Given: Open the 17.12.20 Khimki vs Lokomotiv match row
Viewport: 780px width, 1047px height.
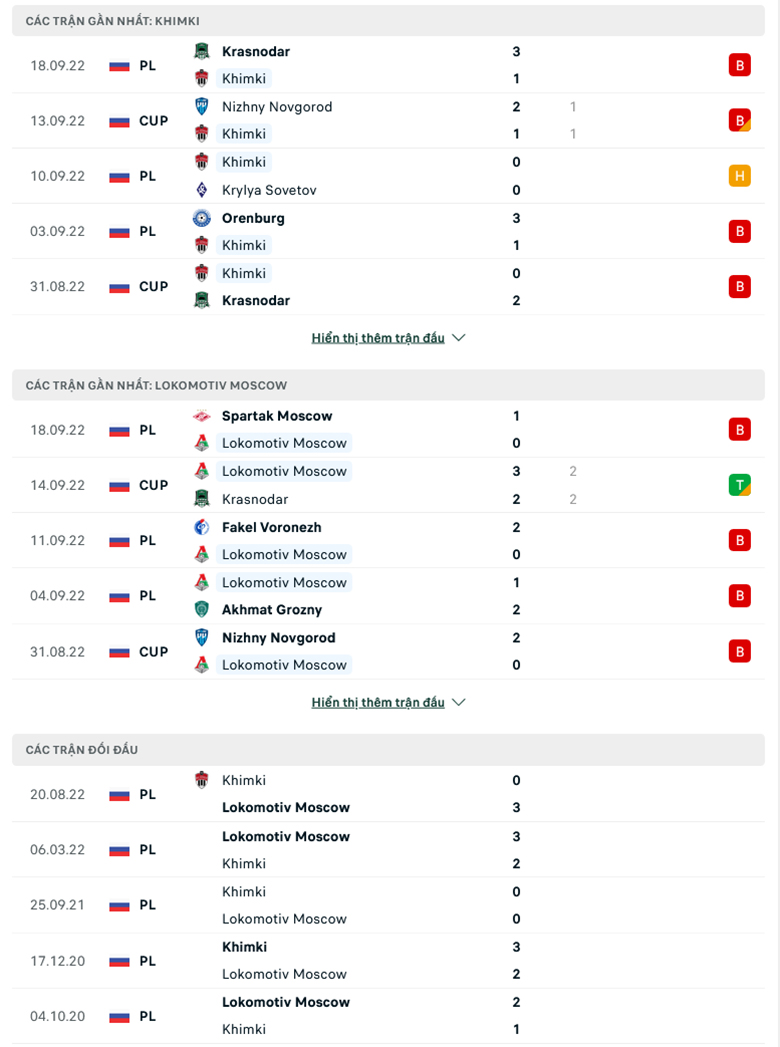Looking at the screenshot, I should (389, 961).
